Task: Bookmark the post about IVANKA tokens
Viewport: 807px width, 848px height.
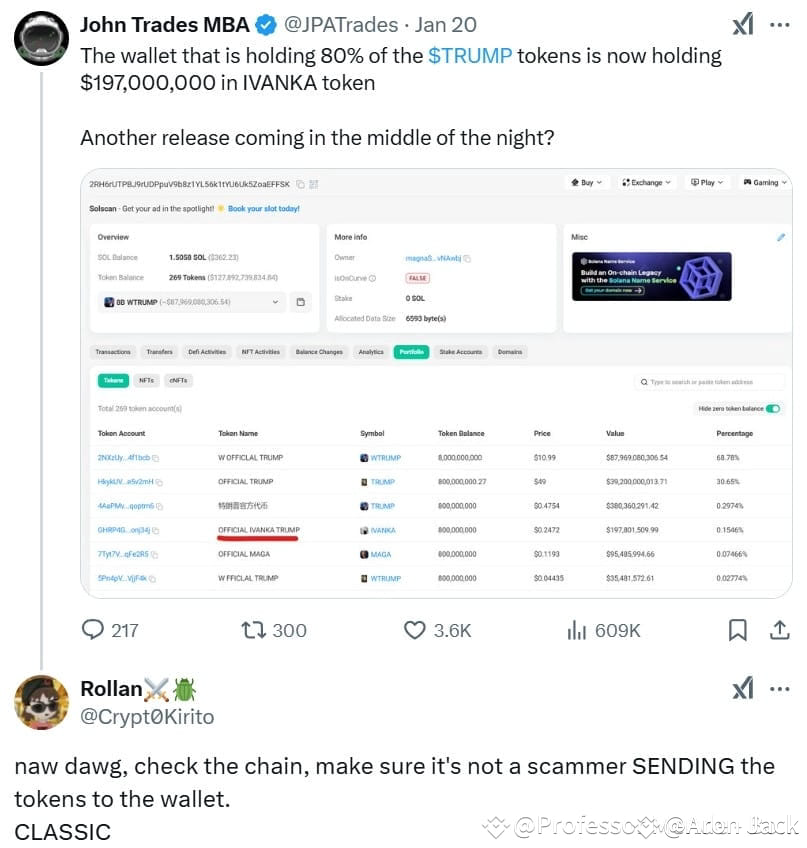Action: coord(738,630)
